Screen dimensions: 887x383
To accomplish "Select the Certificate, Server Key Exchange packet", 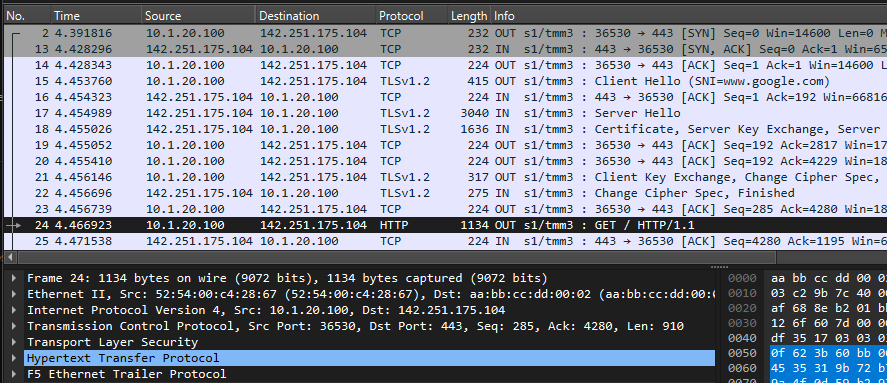I will tap(446, 129).
